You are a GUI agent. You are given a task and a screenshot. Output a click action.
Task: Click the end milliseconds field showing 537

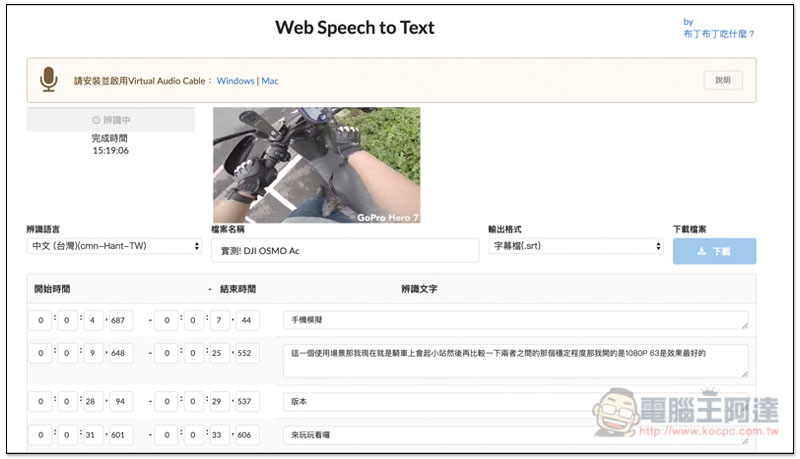click(247, 401)
